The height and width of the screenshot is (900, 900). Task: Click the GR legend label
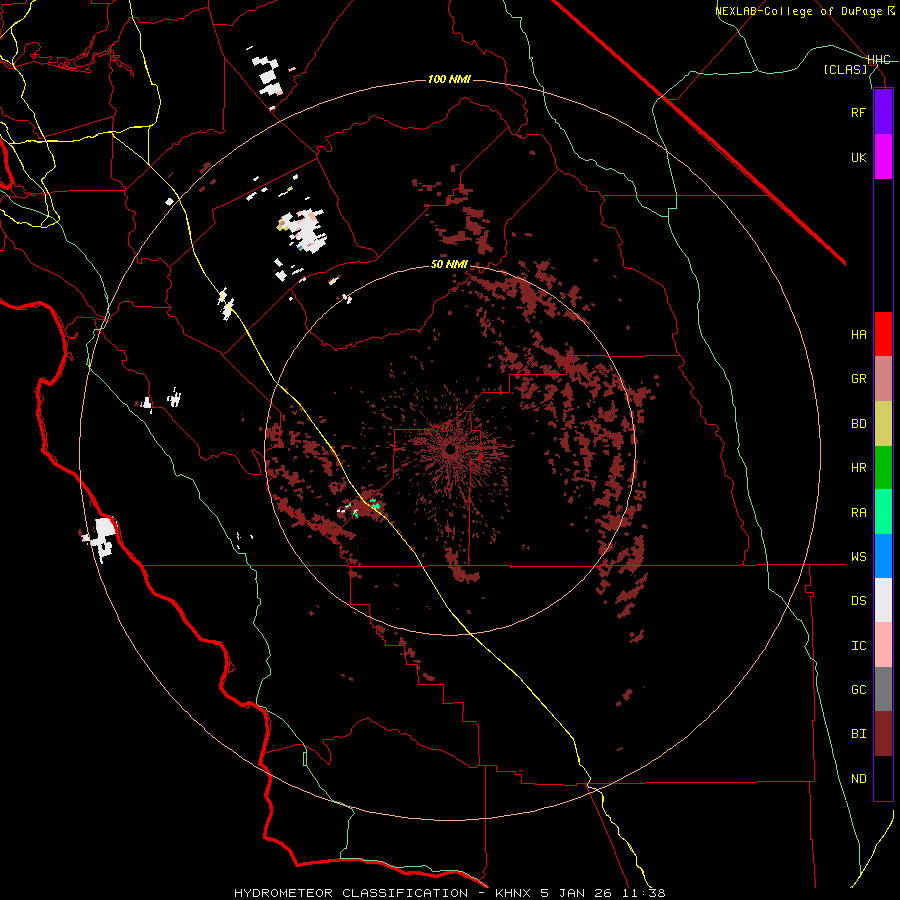click(858, 379)
